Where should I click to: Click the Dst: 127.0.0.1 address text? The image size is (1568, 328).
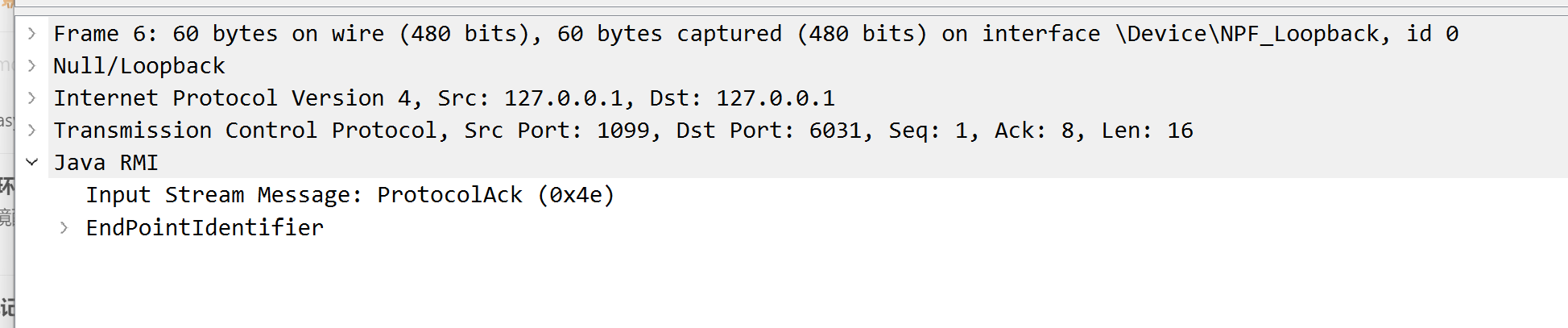click(x=742, y=98)
